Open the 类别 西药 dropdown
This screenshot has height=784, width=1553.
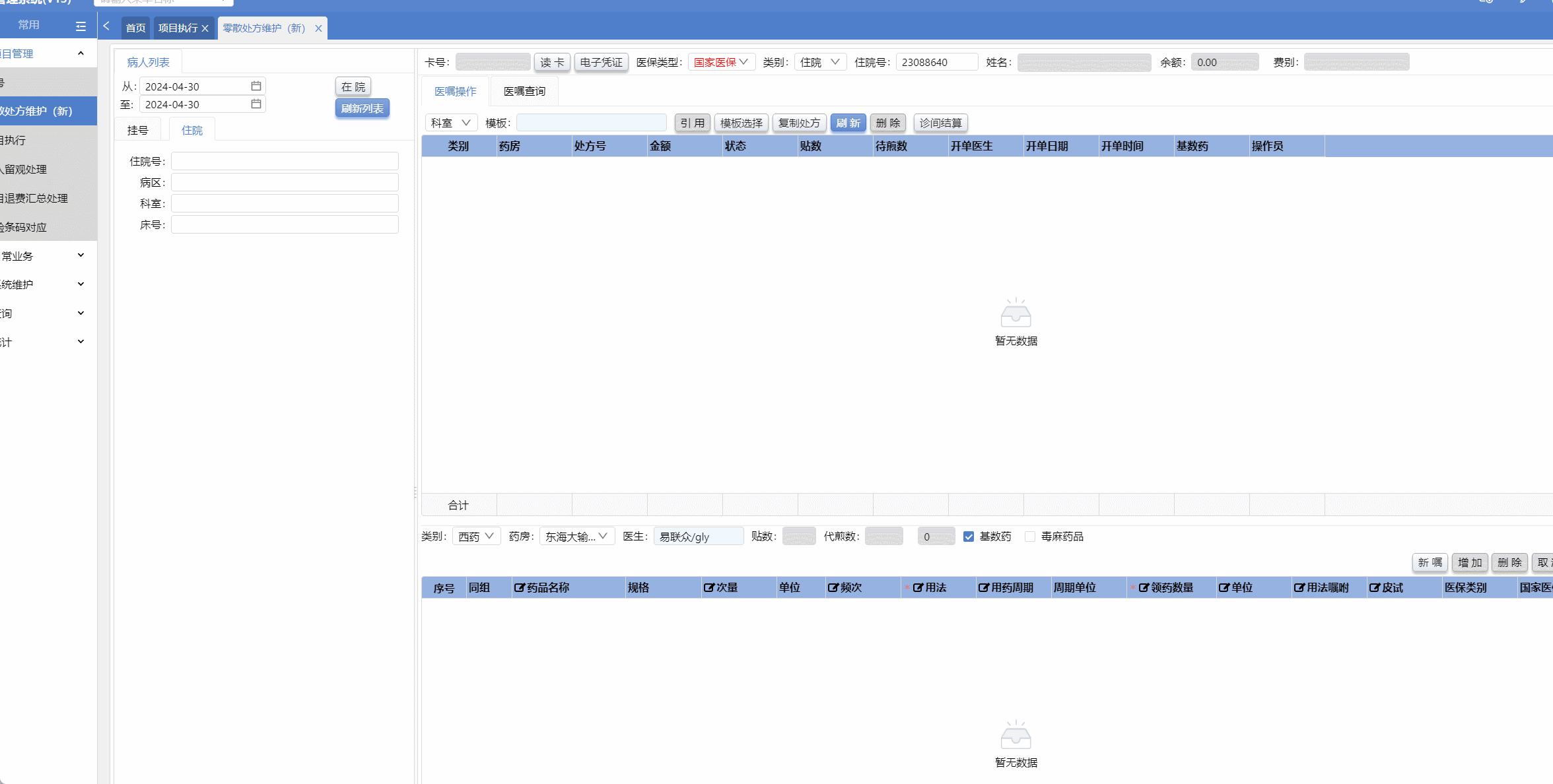[x=476, y=537]
